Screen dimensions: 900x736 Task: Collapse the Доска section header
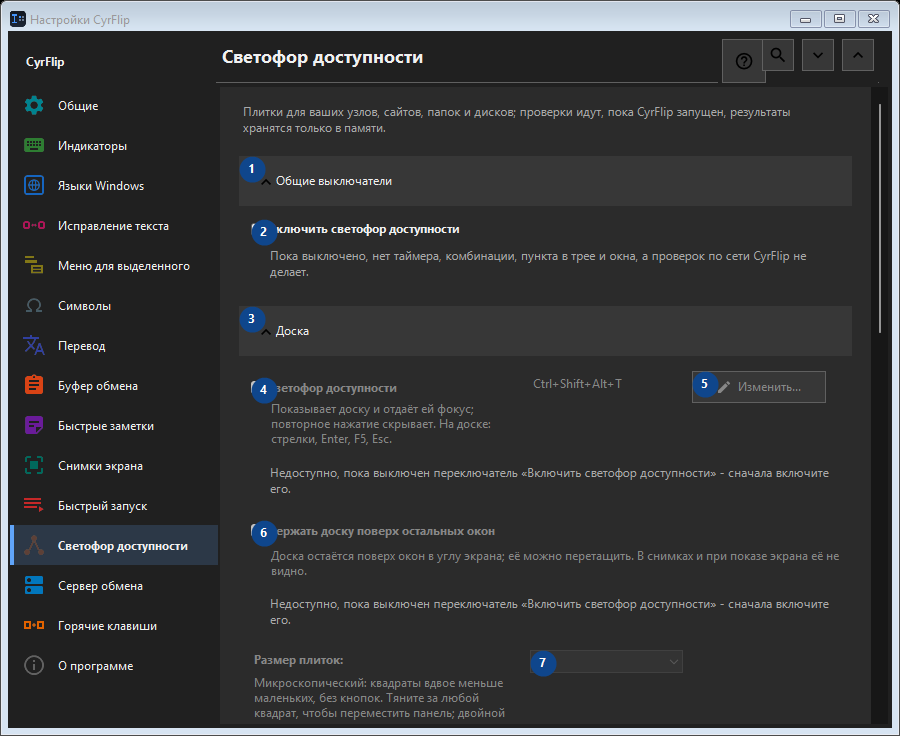pyautogui.click(x=545, y=331)
